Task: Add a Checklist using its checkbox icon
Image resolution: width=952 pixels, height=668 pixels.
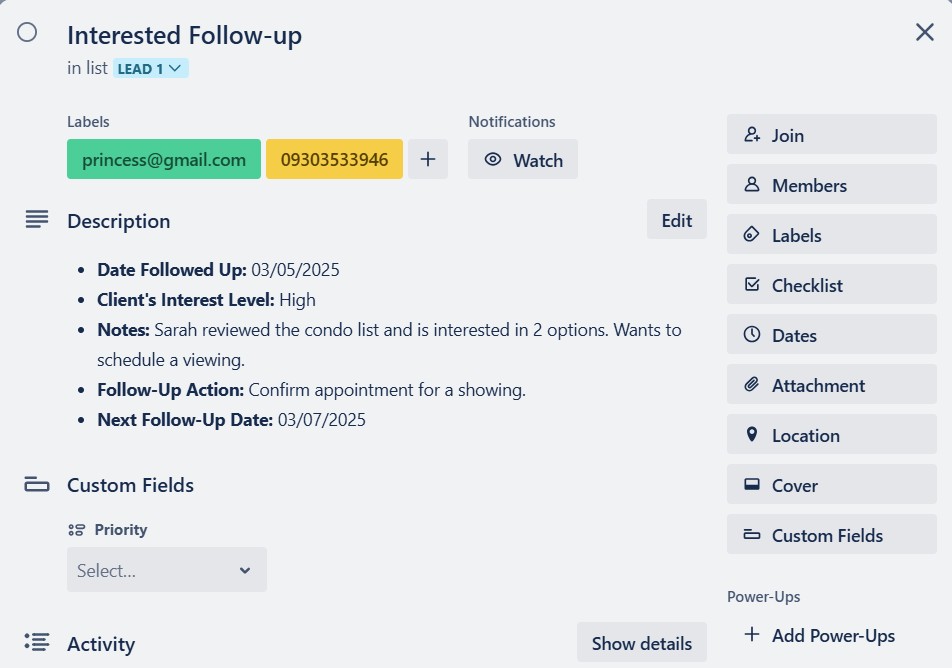Action: (752, 285)
